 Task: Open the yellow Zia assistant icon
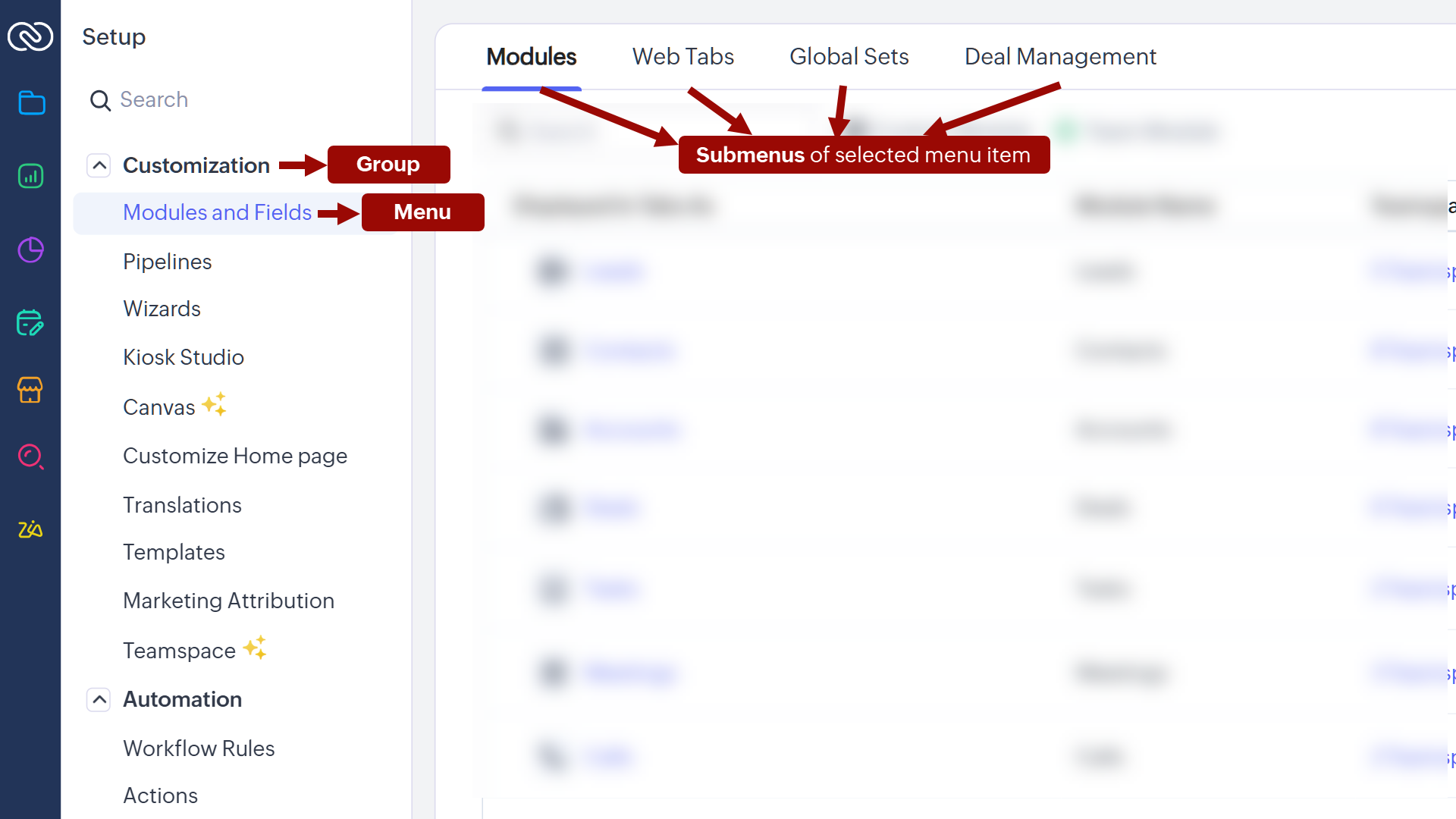pyautogui.click(x=30, y=529)
